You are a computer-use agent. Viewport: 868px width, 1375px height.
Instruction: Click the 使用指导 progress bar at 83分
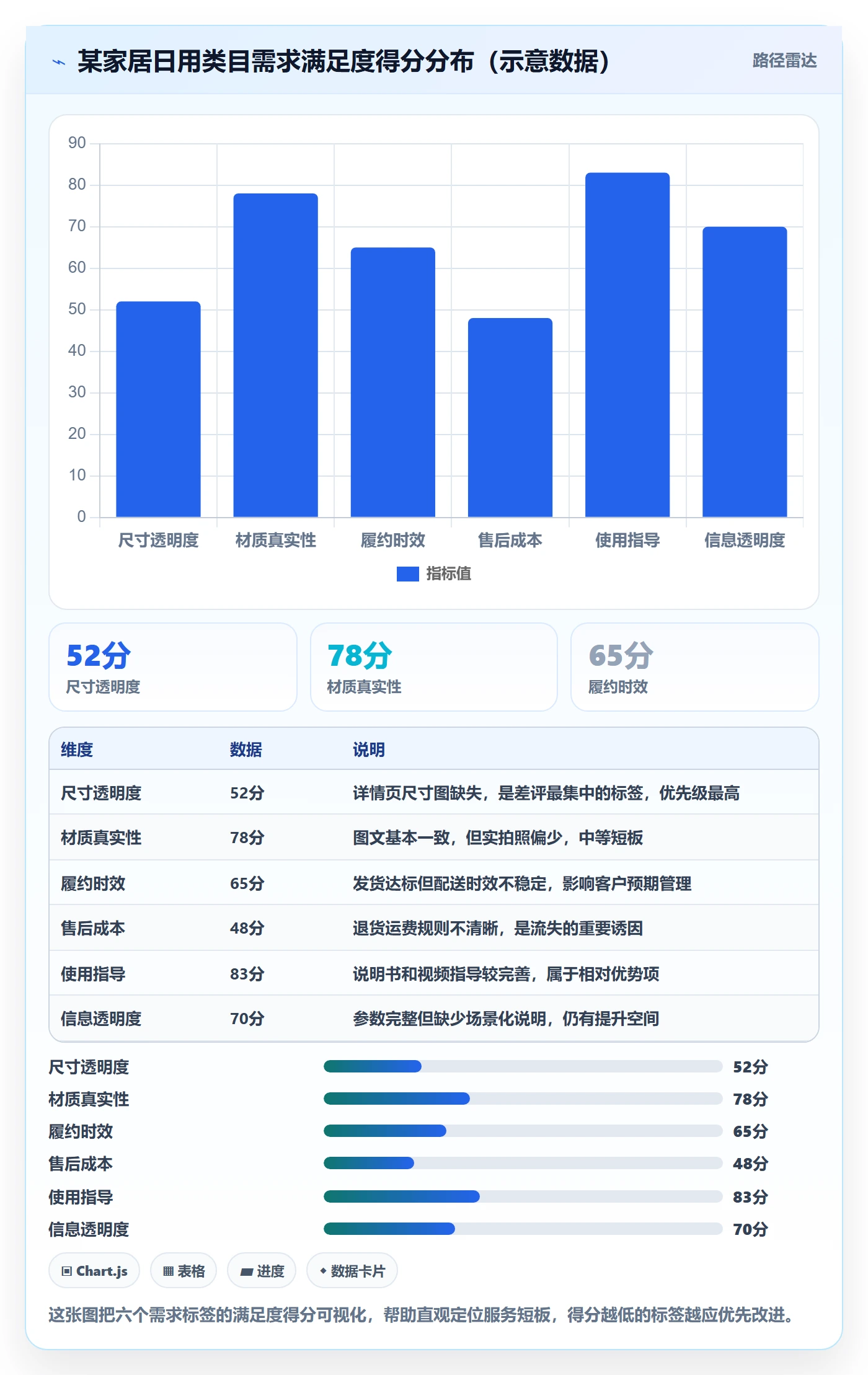(x=523, y=1196)
